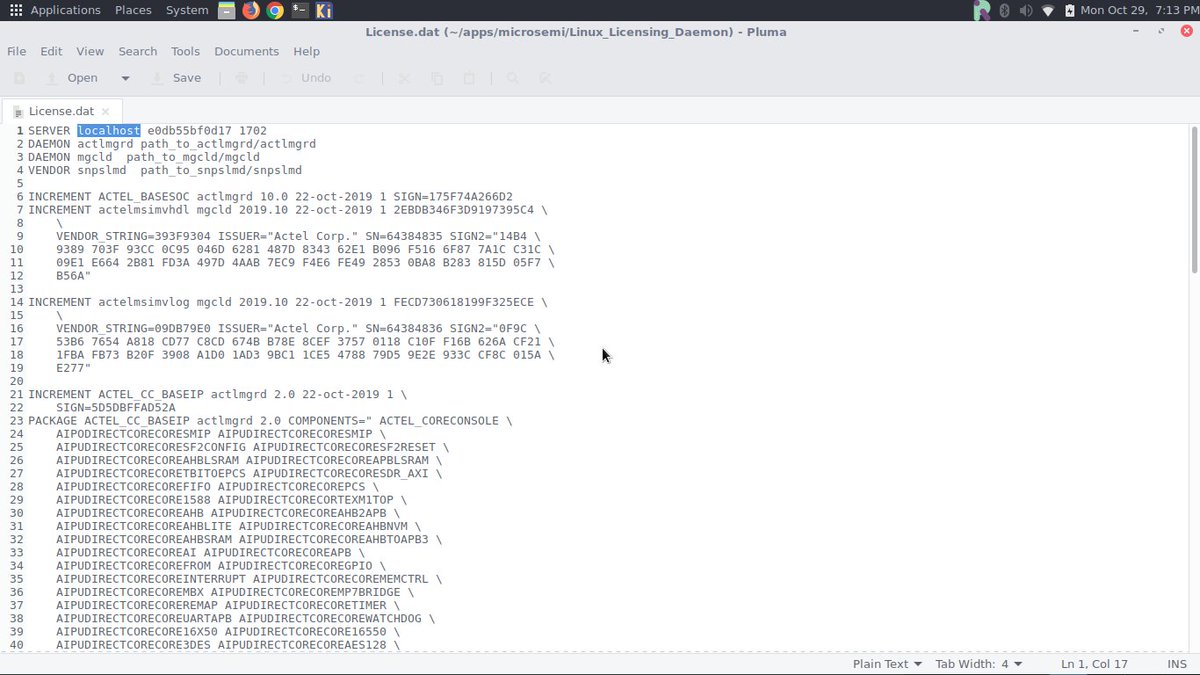Launch Google Chrome from the top panel
The image size is (1200, 675).
point(275,10)
